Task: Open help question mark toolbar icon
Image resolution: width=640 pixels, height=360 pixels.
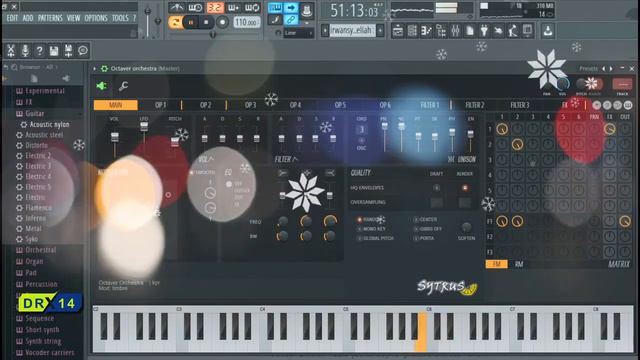Action: (40, 51)
